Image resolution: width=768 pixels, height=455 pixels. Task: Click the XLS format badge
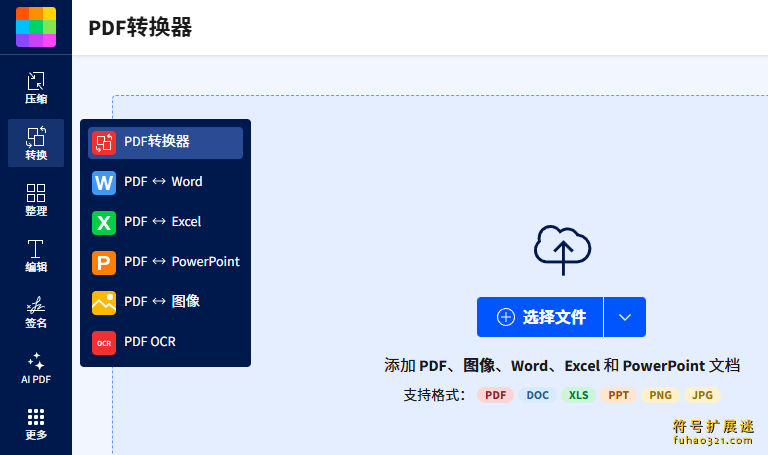point(578,395)
